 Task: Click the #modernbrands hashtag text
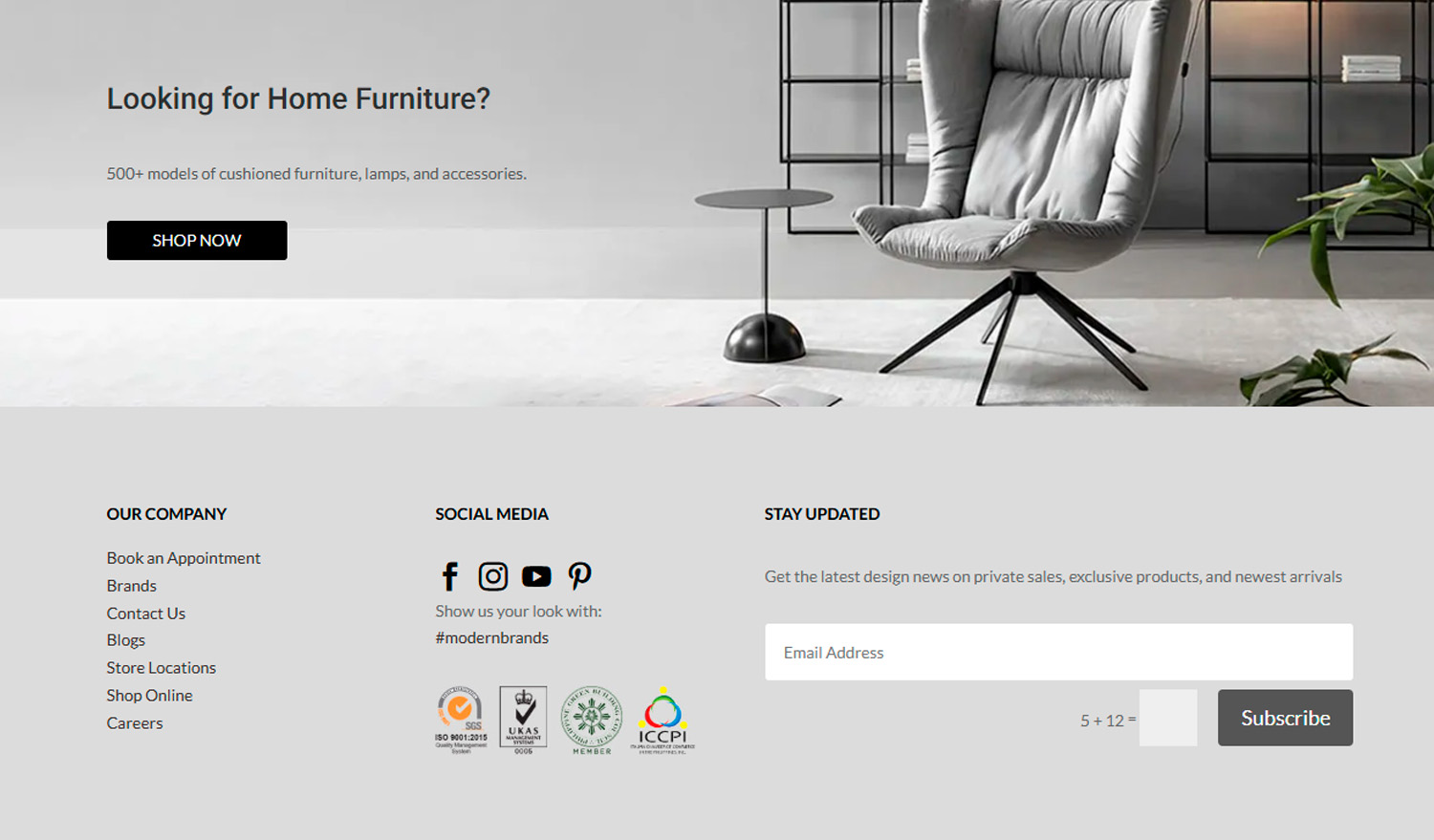pyautogui.click(x=492, y=637)
